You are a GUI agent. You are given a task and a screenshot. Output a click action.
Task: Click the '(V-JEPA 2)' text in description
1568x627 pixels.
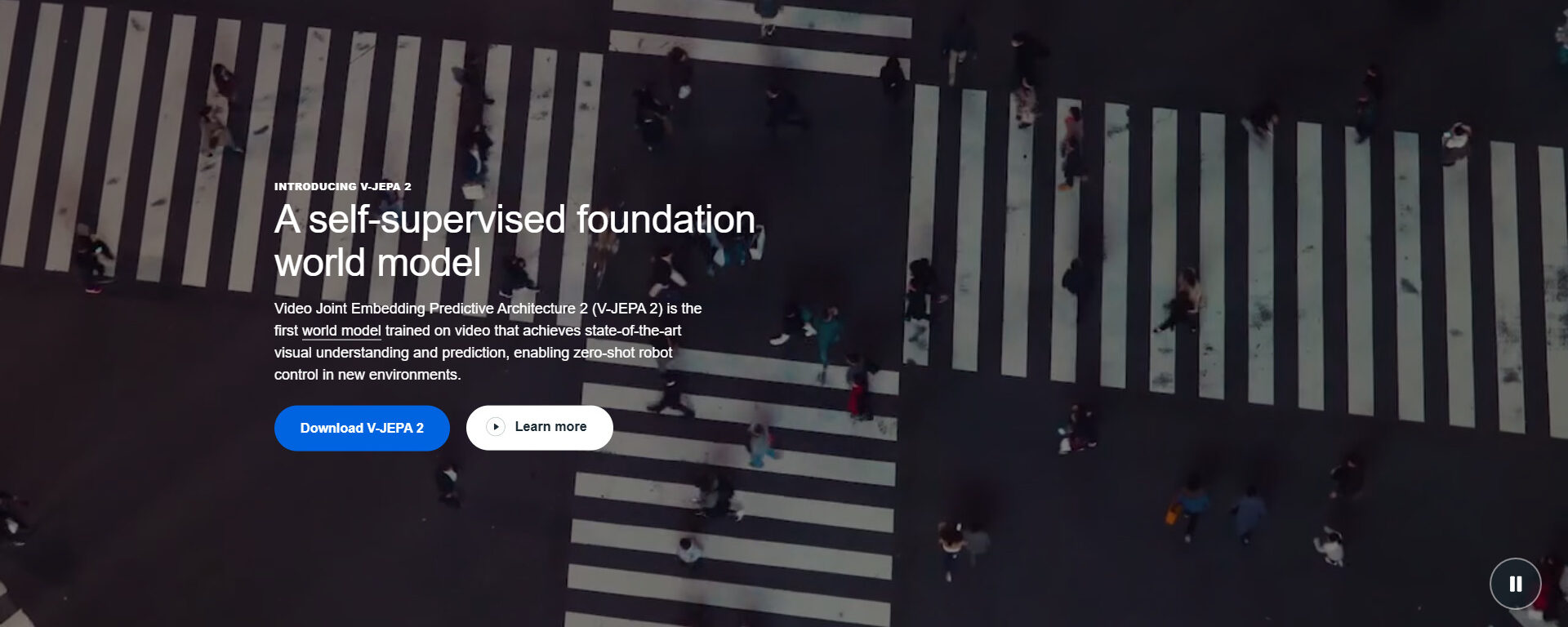pos(627,309)
